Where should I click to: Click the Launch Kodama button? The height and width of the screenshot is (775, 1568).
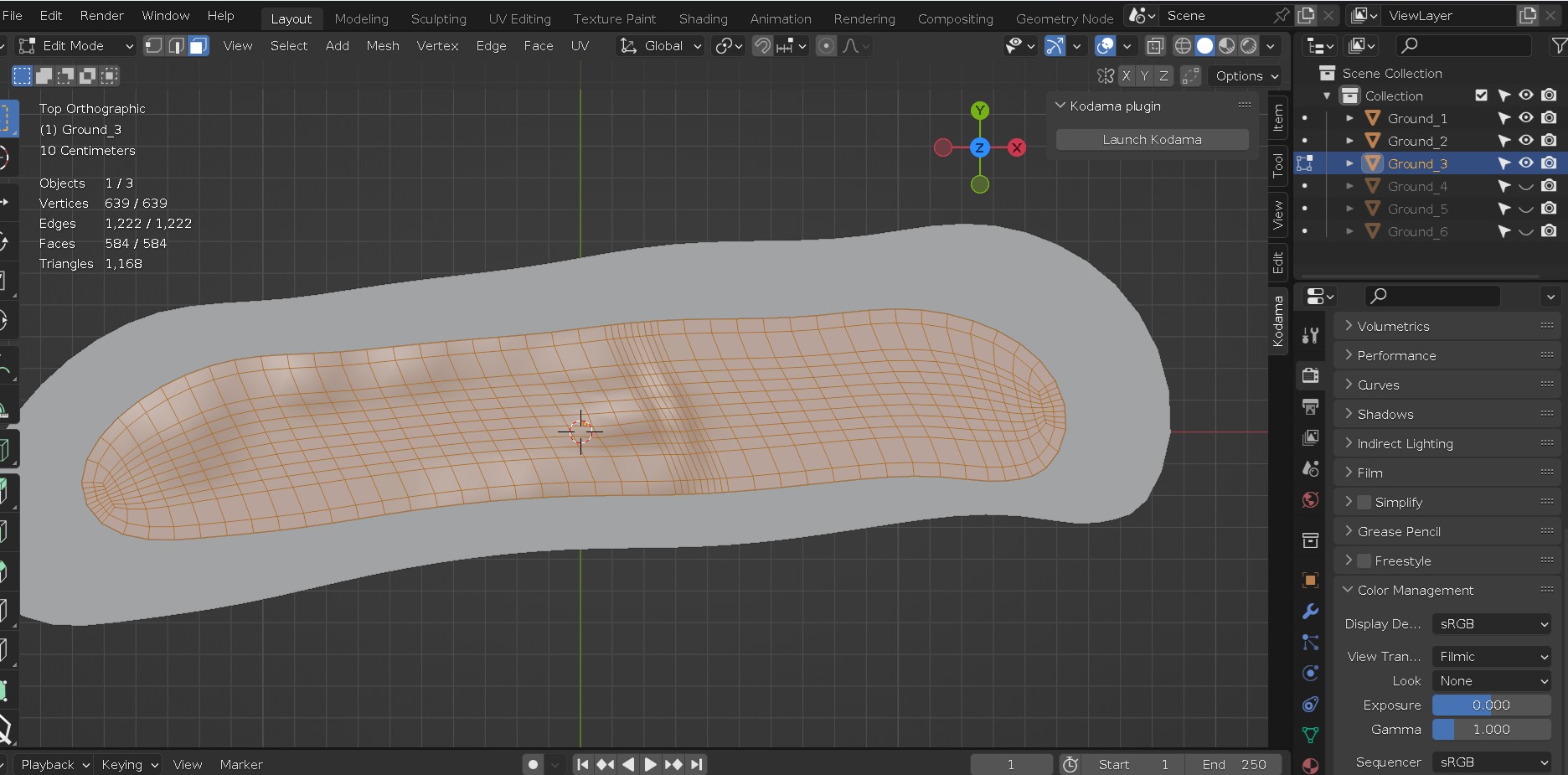[1152, 140]
